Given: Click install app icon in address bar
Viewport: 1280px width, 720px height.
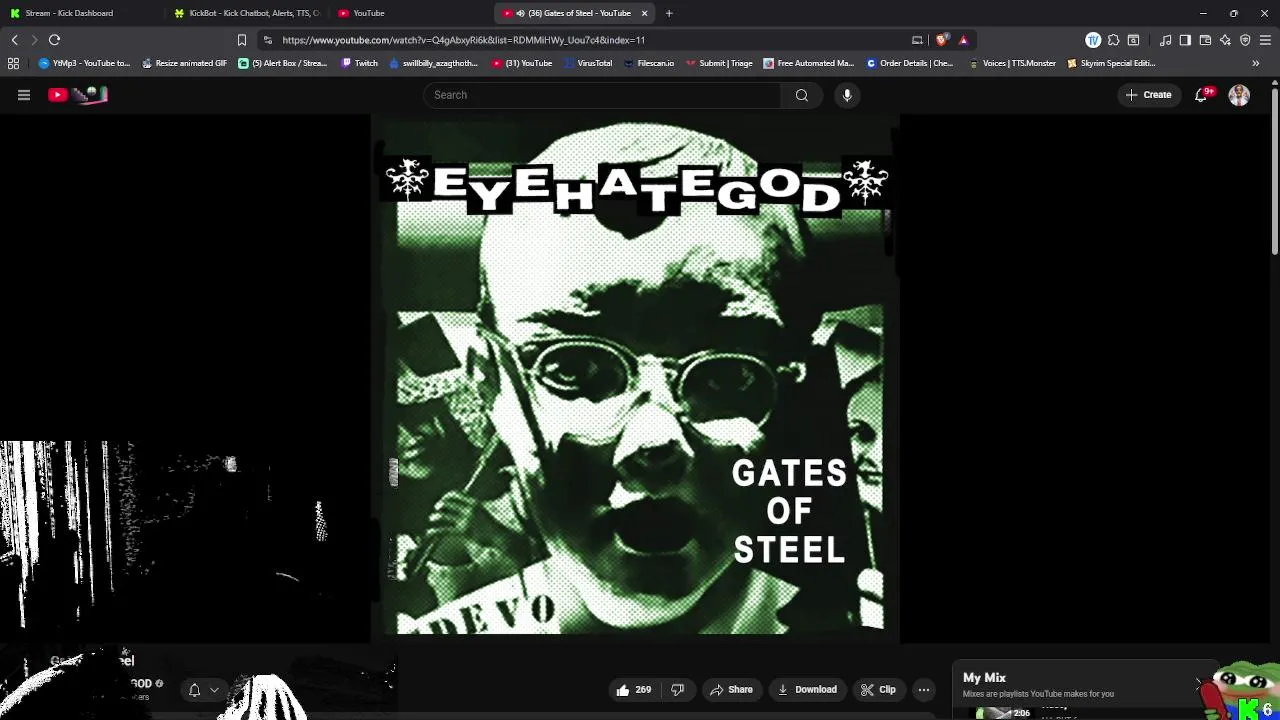Looking at the screenshot, I should tap(917, 40).
